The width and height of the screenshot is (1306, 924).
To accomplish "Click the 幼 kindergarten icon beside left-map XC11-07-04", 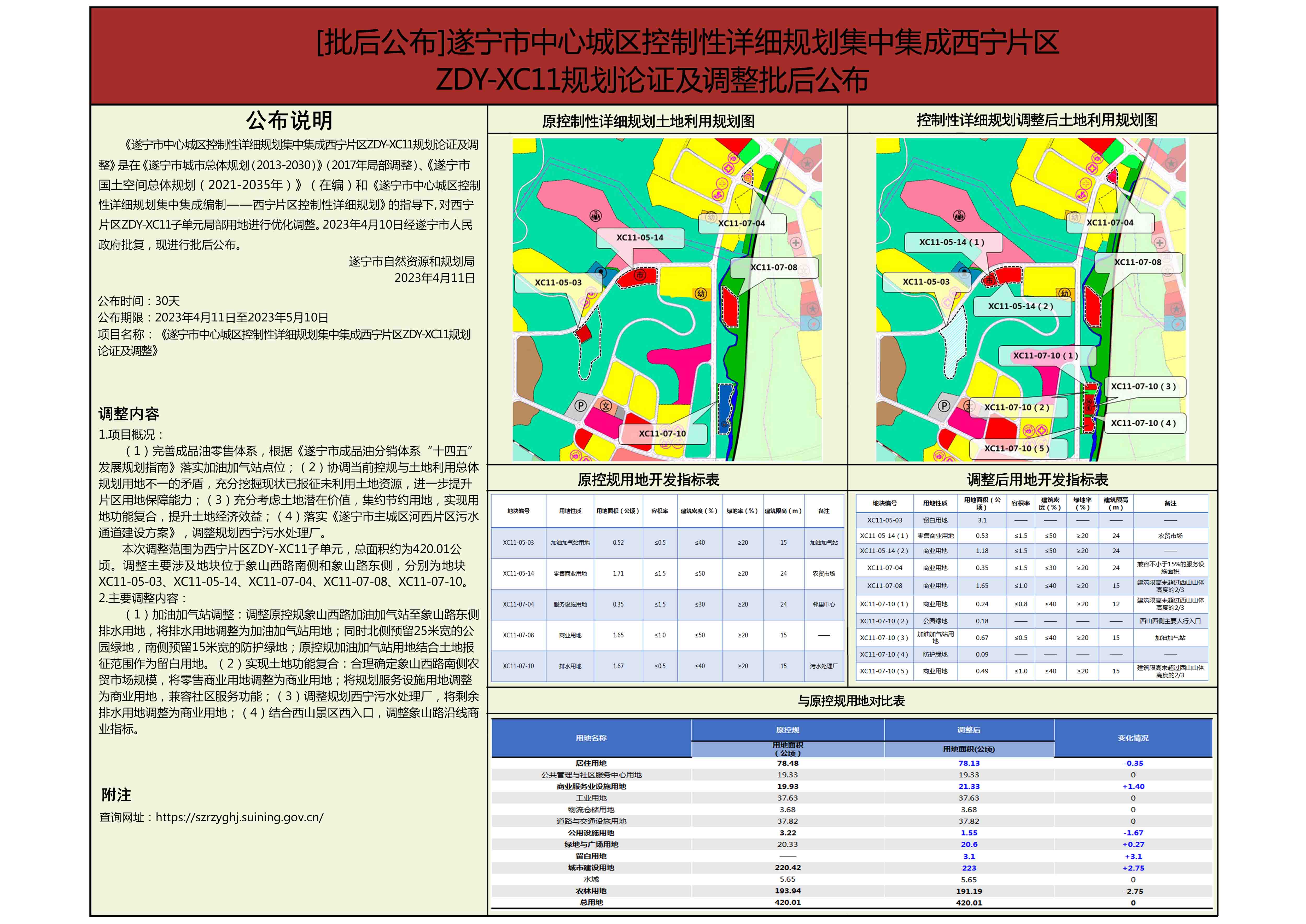I will [710, 217].
